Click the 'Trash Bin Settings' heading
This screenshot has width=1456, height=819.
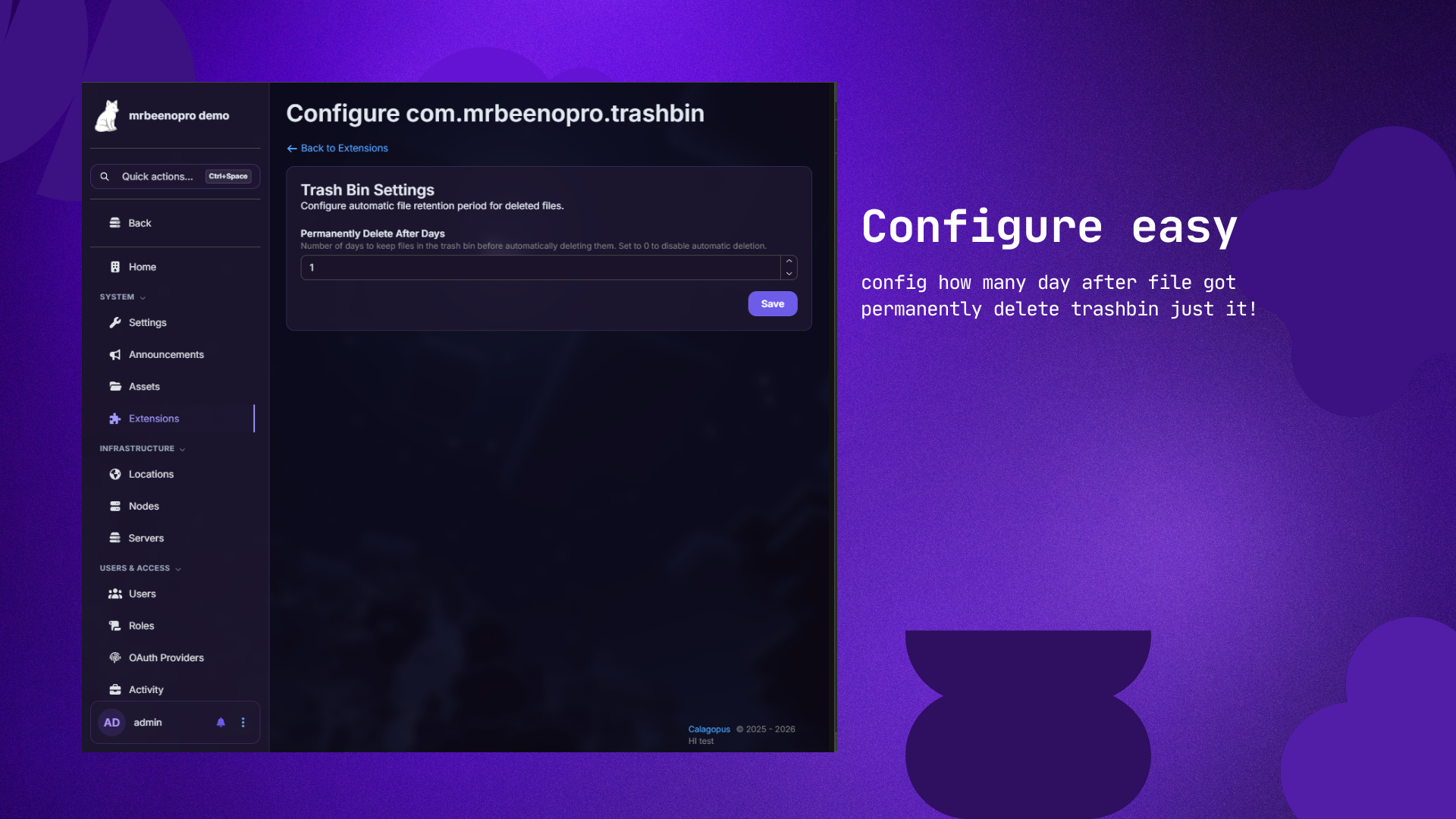368,190
